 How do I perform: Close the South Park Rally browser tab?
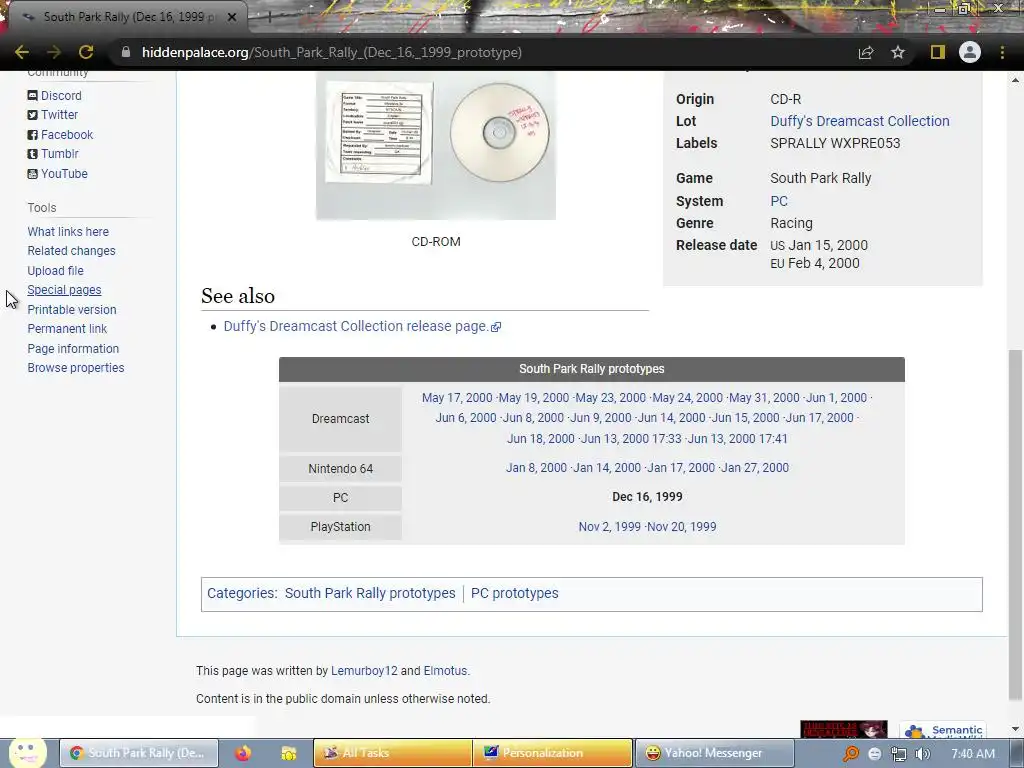(x=232, y=17)
